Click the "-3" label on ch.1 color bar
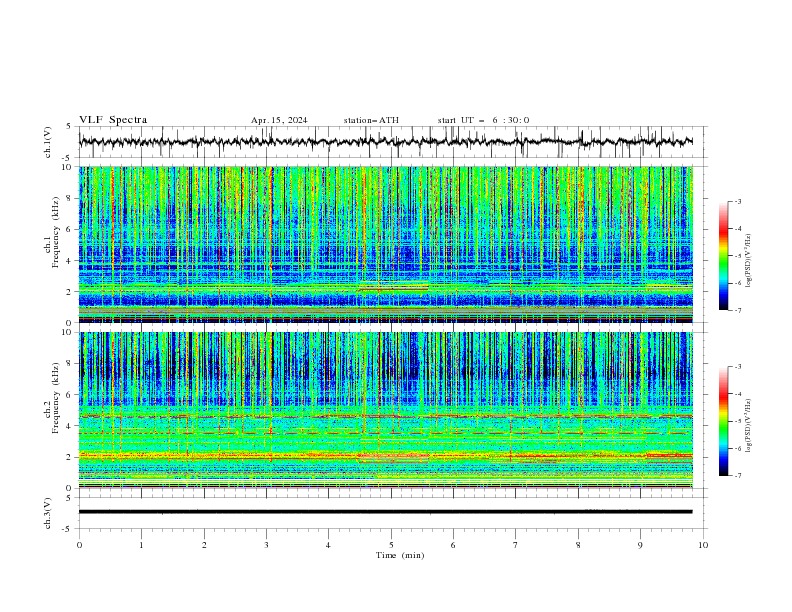This screenshot has width=792, height=612. (738, 201)
